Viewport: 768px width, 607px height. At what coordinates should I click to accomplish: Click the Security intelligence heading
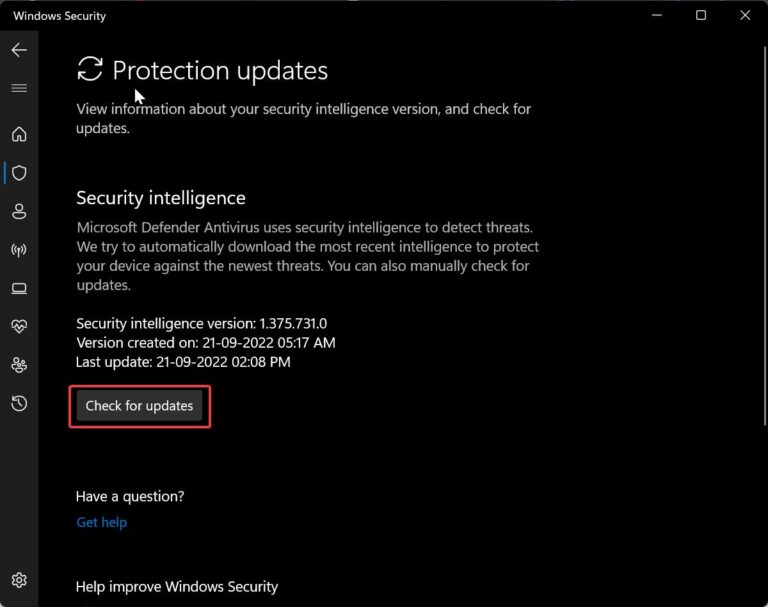161,198
